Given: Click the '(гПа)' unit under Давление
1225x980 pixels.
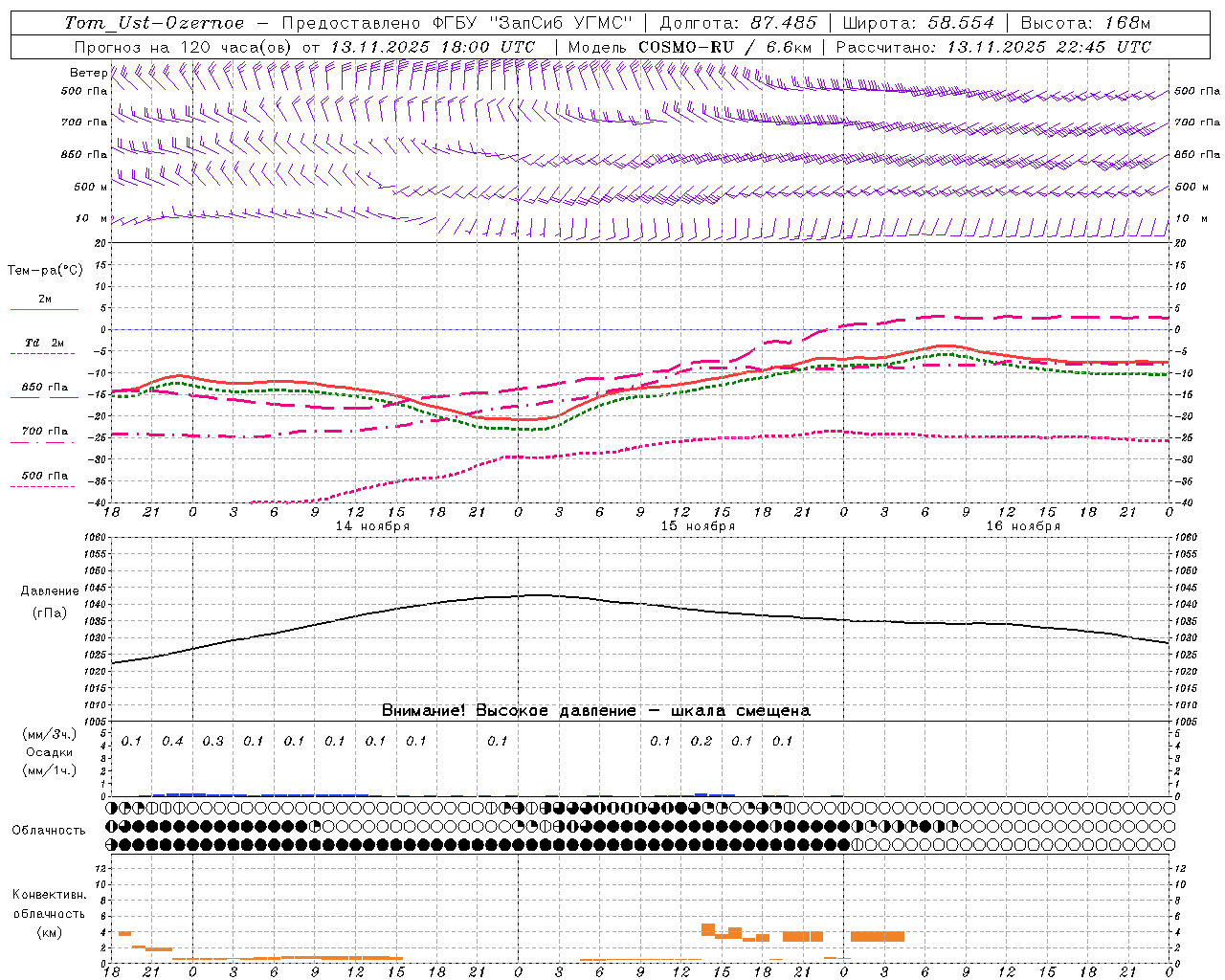Looking at the screenshot, I should click(x=50, y=612).
